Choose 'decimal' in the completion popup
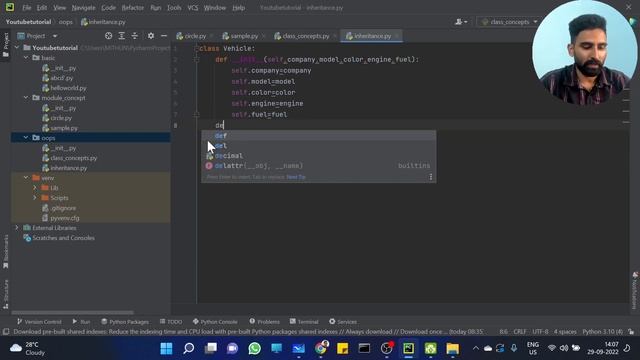 318,156
